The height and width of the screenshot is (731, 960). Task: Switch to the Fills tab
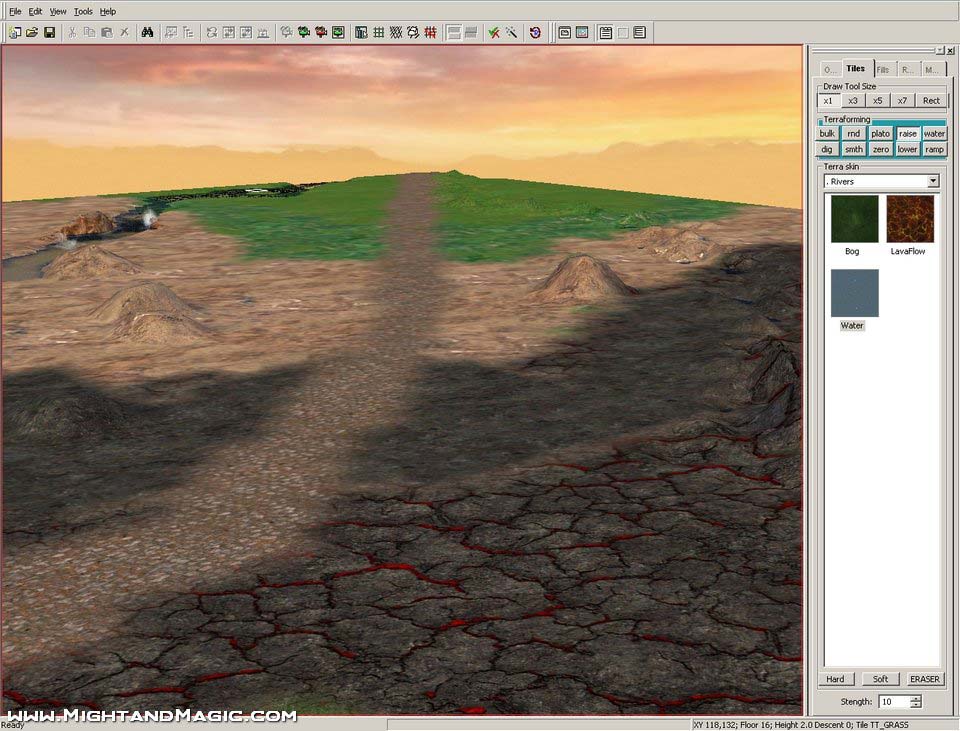(882, 70)
